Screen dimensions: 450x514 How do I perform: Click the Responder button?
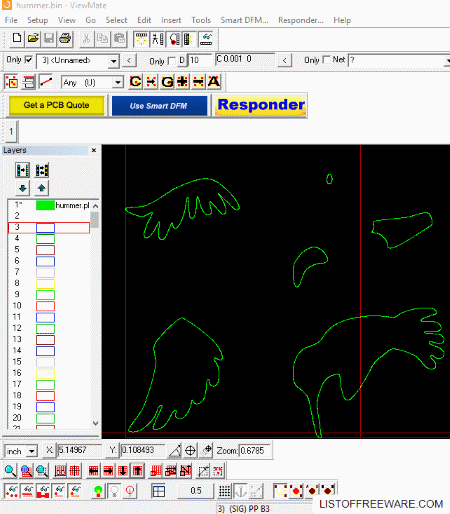pyautogui.click(x=261, y=106)
